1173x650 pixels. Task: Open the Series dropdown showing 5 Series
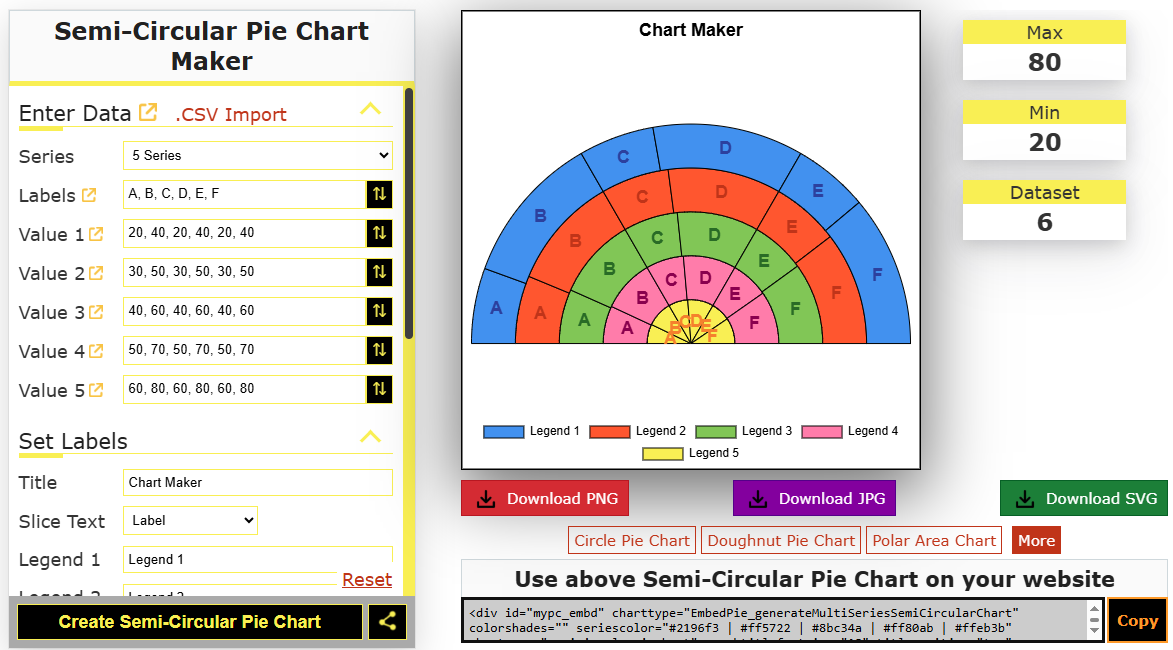click(x=257, y=155)
